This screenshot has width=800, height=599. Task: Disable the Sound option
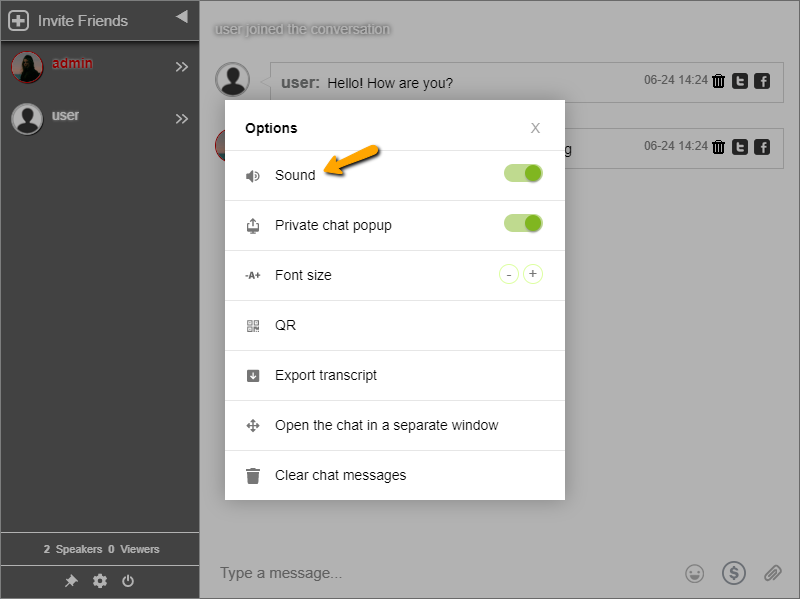pos(521,173)
